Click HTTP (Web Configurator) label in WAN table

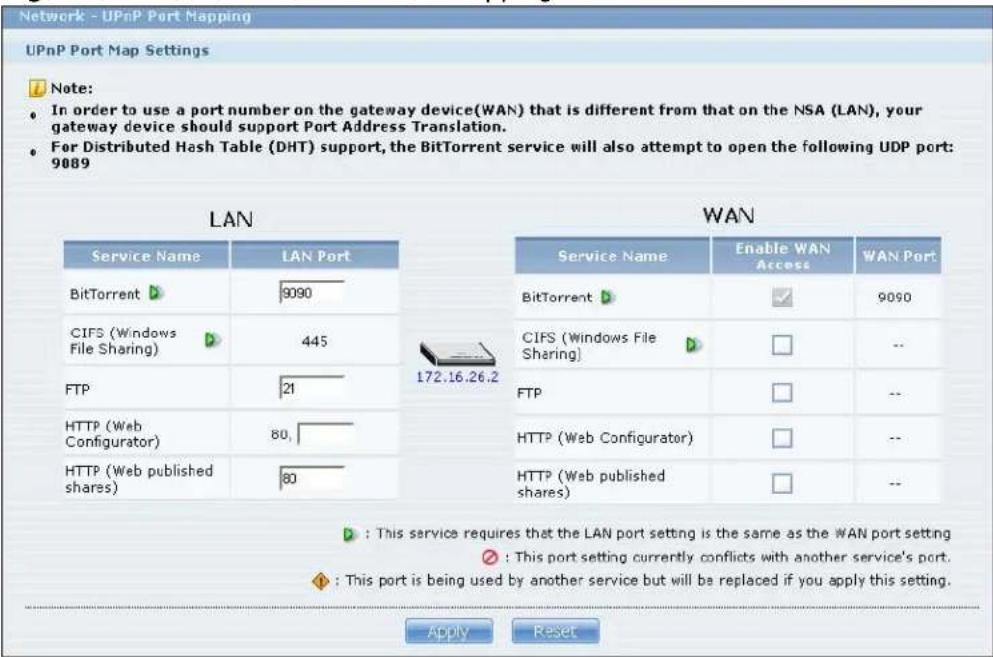605,438
